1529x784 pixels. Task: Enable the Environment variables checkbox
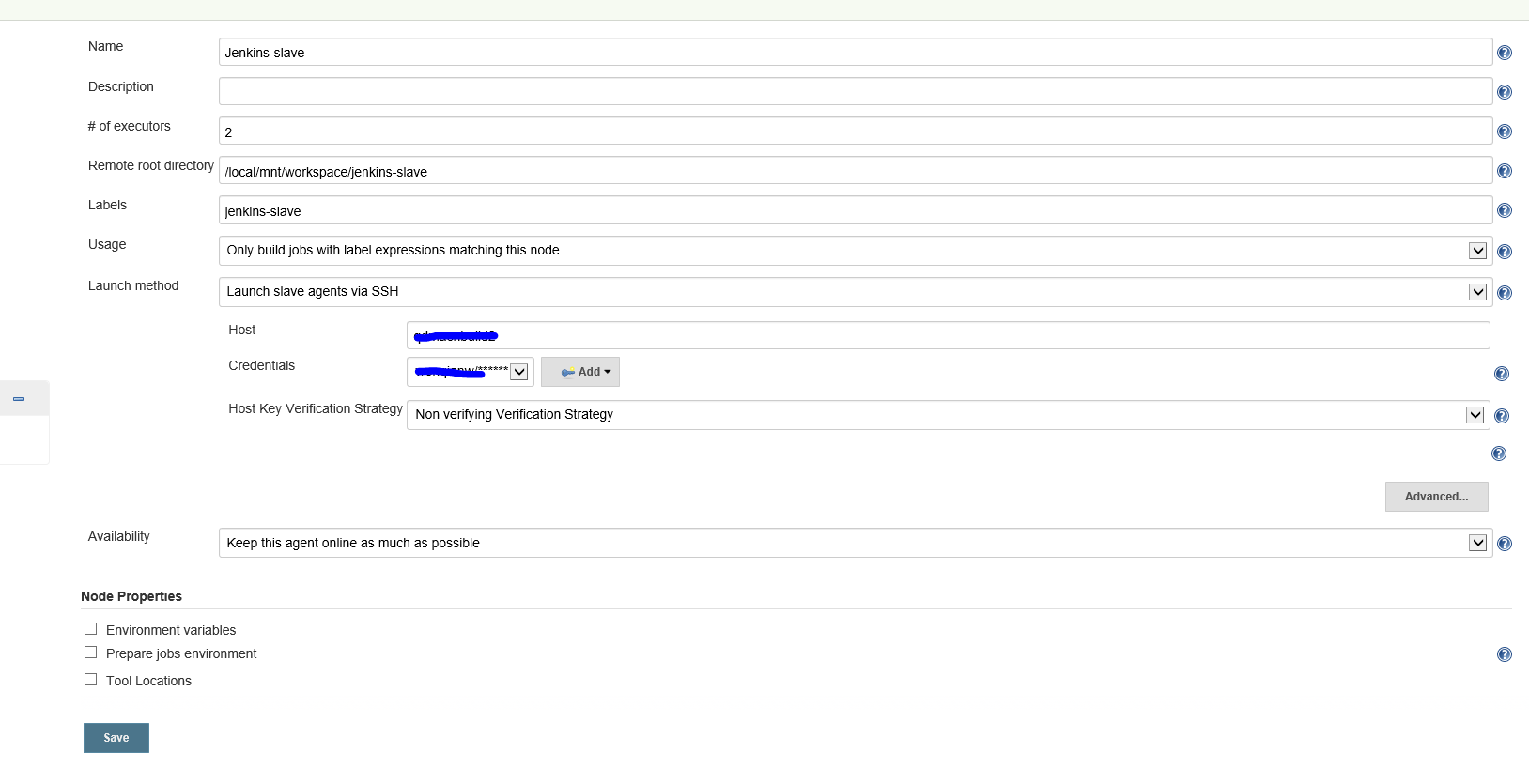click(90, 629)
